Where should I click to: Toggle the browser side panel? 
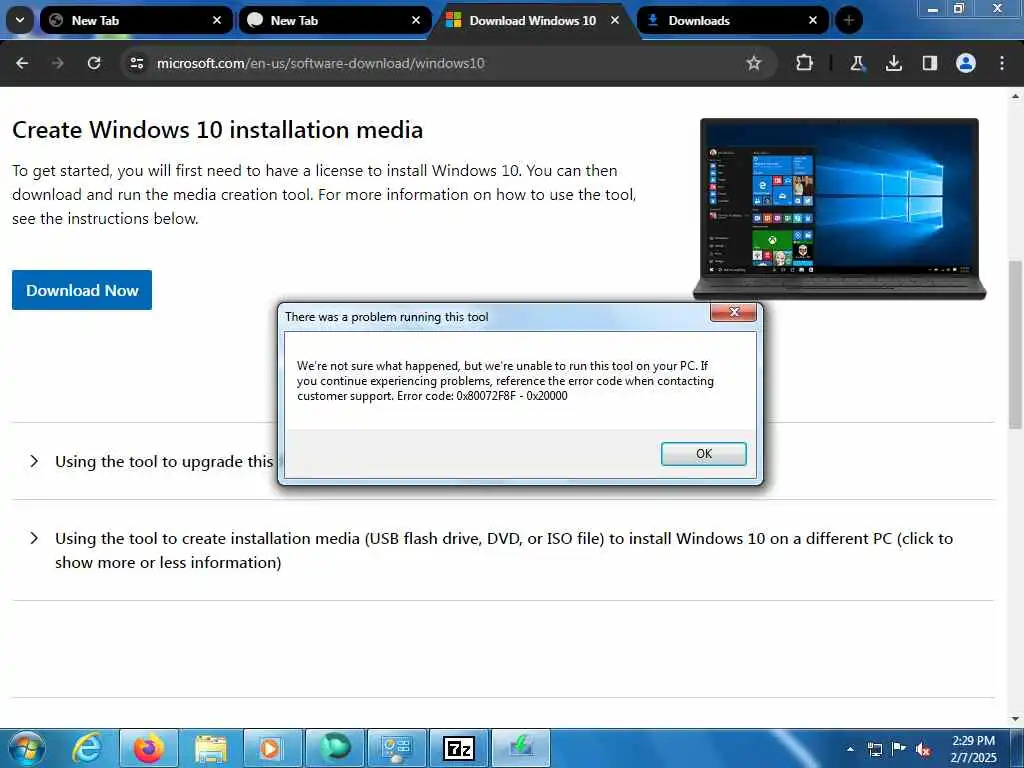point(929,63)
